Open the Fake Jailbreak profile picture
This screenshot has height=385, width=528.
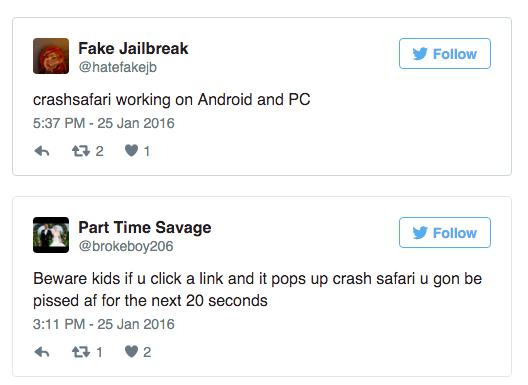tap(51, 56)
